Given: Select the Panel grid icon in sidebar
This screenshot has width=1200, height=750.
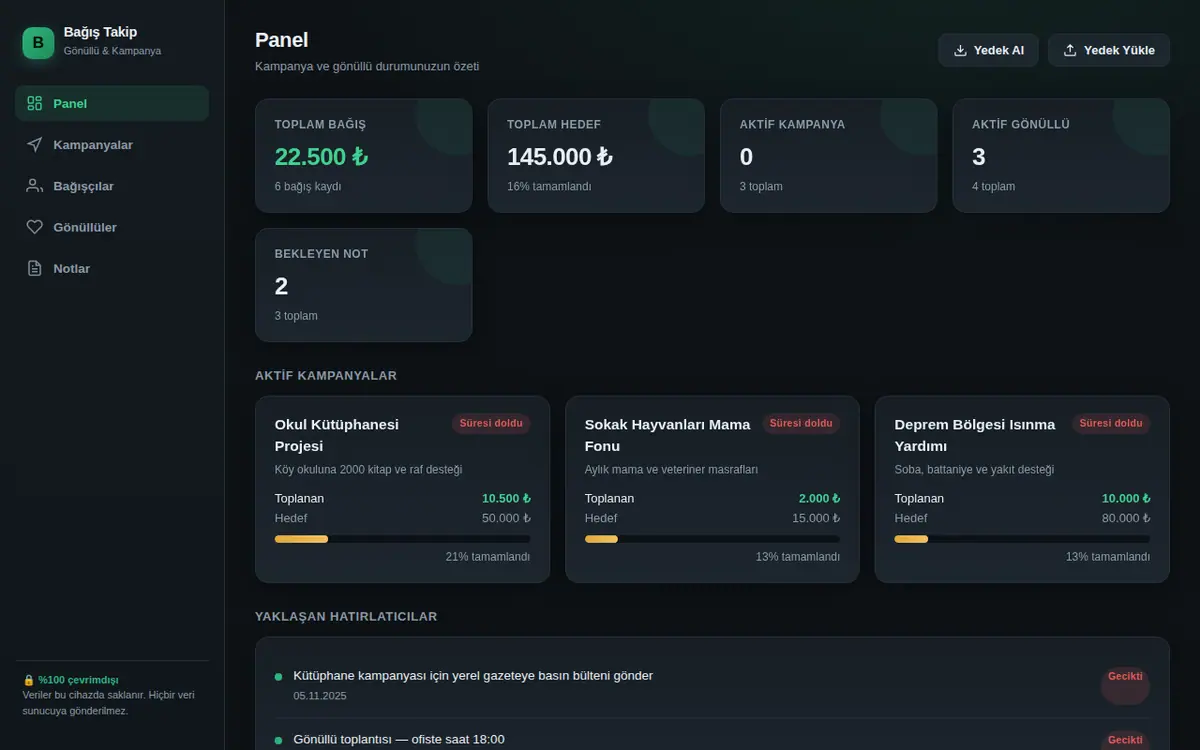Looking at the screenshot, I should point(34,103).
